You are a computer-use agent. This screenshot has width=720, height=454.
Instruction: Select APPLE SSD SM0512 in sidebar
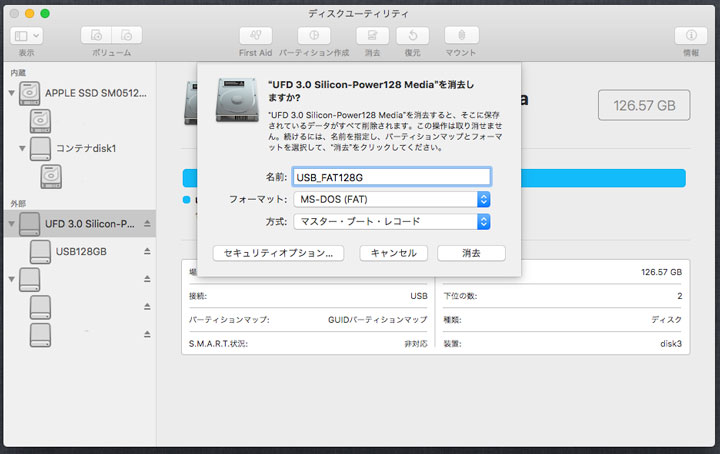[x=94, y=93]
